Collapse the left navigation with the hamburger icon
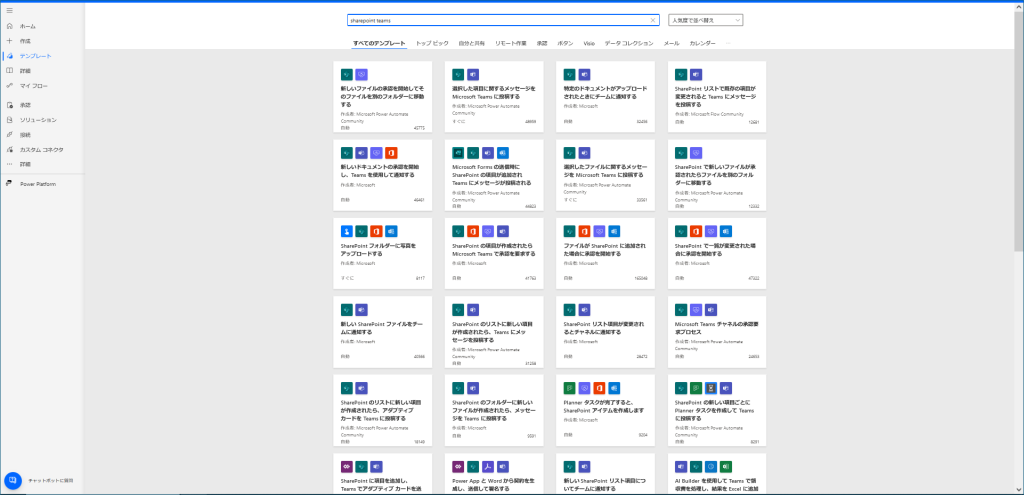1024x495 pixels. click(9, 10)
